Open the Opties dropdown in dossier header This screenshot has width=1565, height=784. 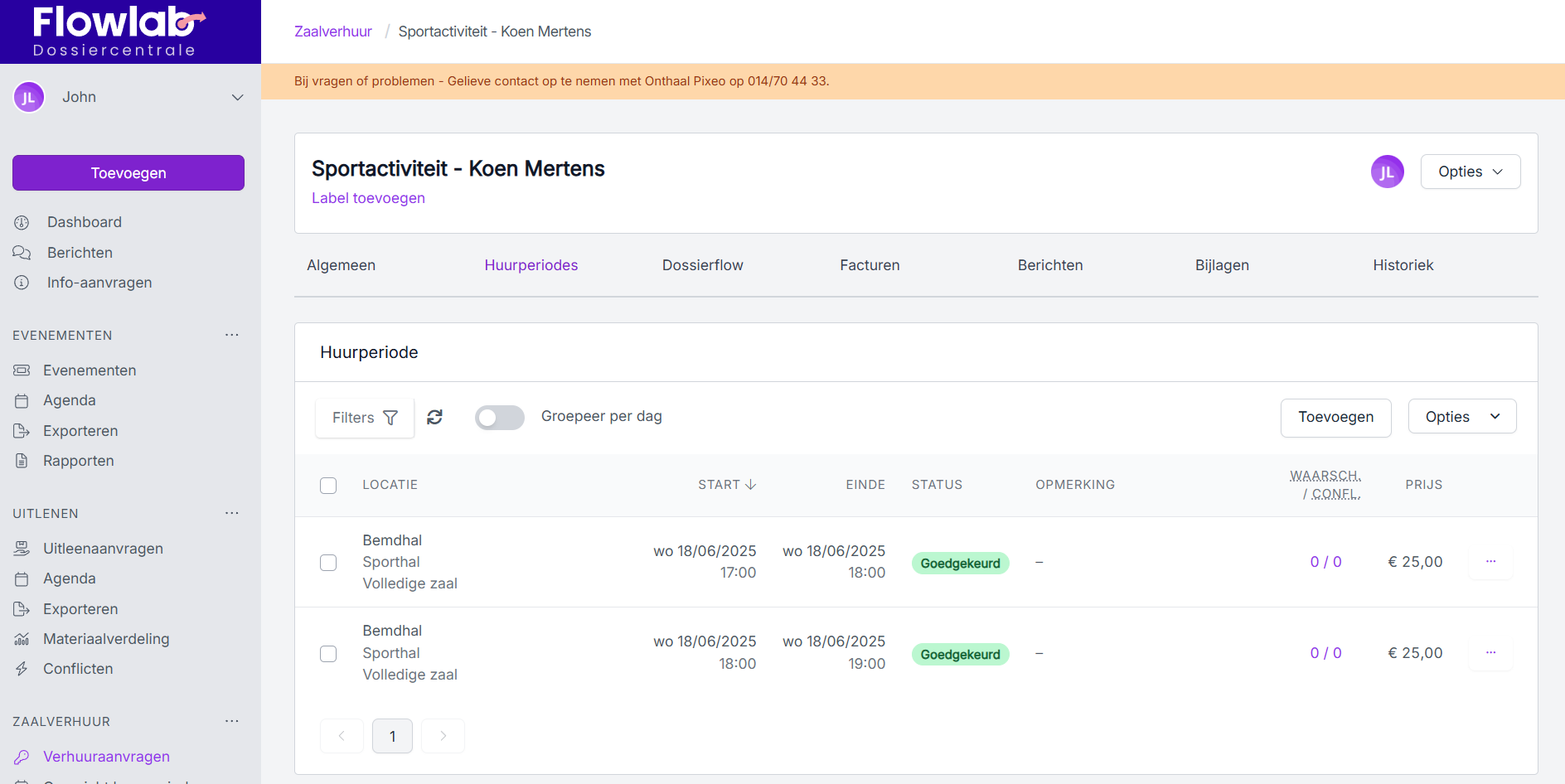click(x=1470, y=172)
